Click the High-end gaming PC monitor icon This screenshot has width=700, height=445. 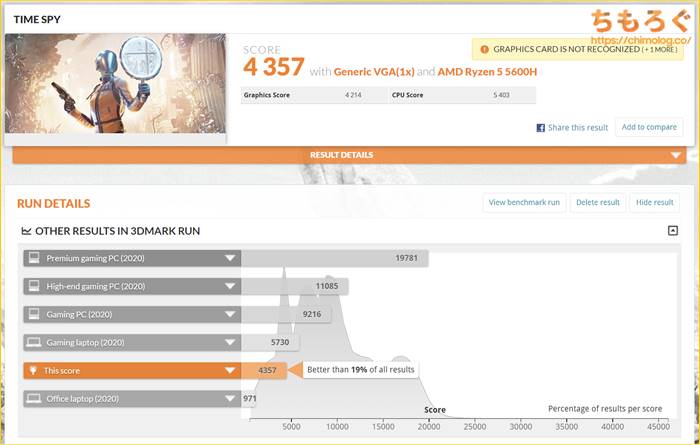[x=34, y=286]
